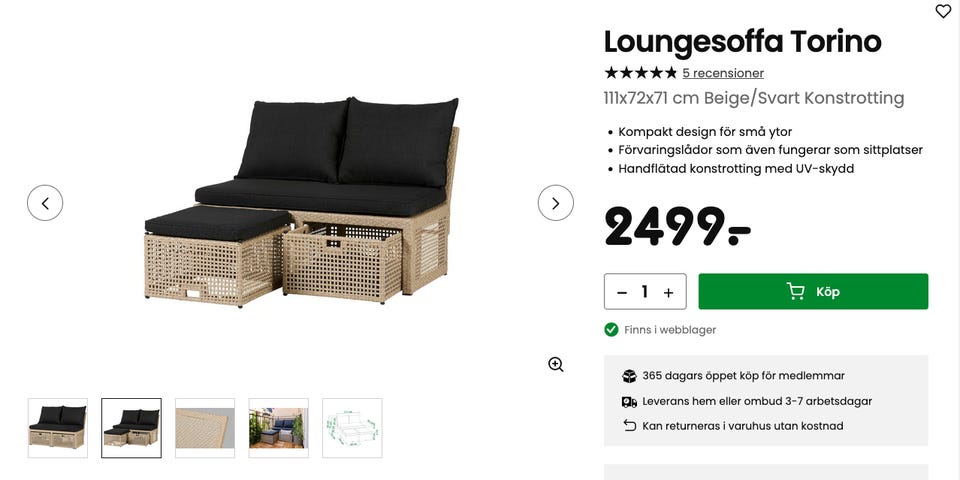Increase quantity with plus button
The image size is (960, 480).
click(668, 292)
